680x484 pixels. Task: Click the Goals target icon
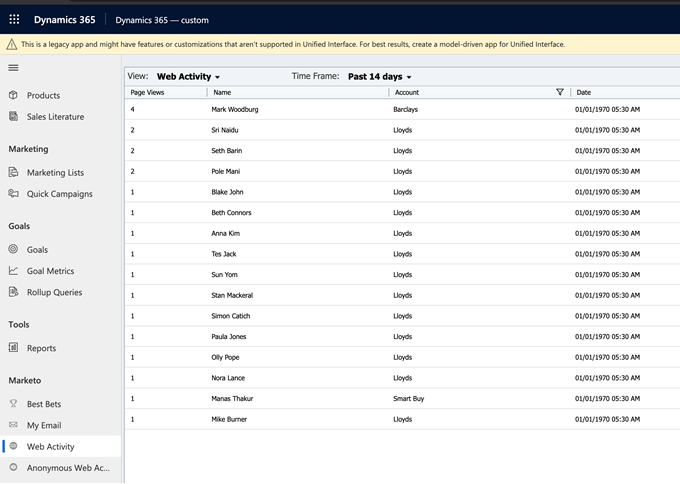tap(13, 249)
